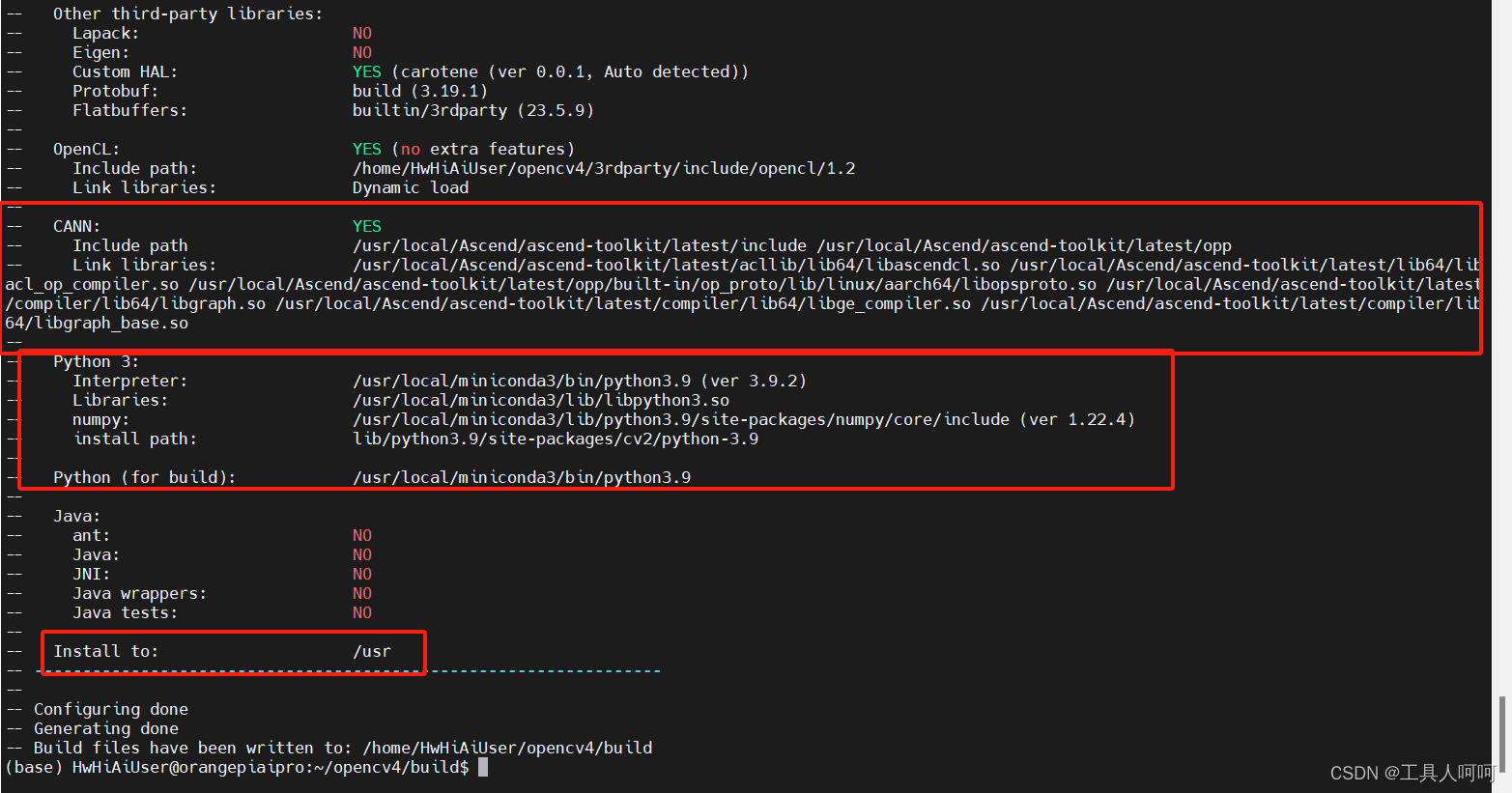Select the 'build (3.19.1)' value
This screenshot has width=1512, height=793.
(420, 91)
